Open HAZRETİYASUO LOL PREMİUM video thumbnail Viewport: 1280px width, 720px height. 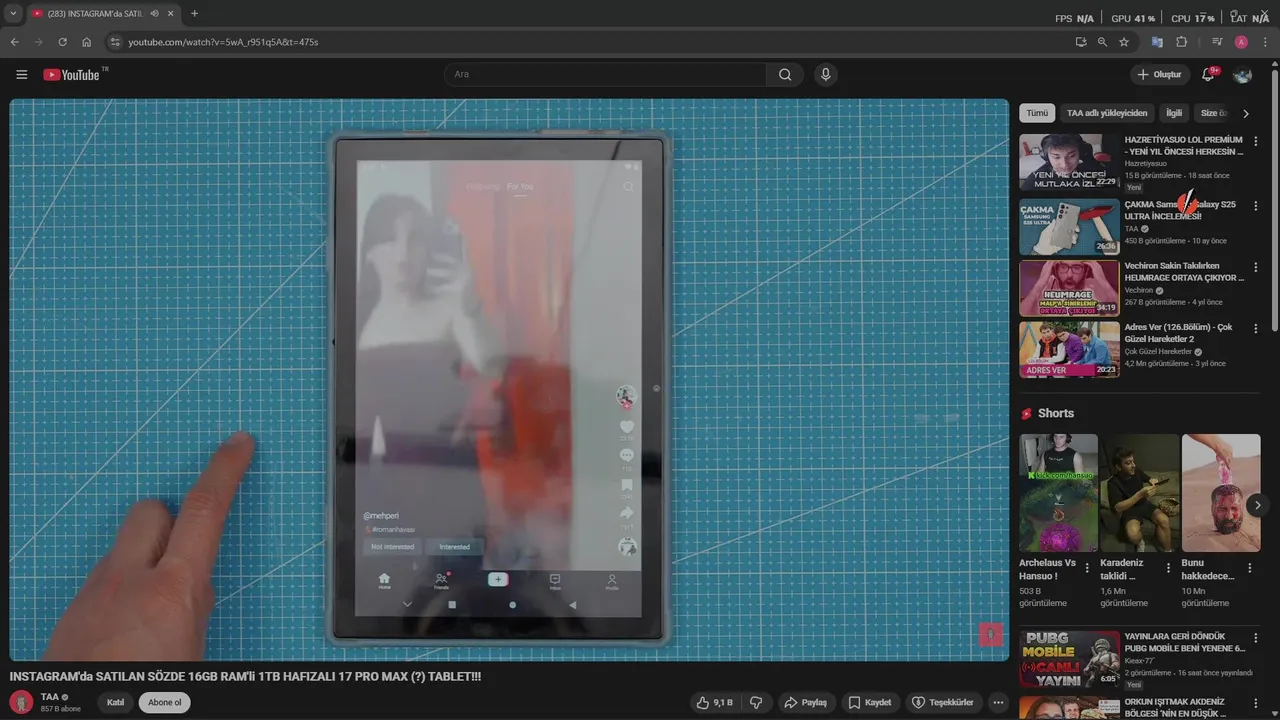(x=1069, y=162)
